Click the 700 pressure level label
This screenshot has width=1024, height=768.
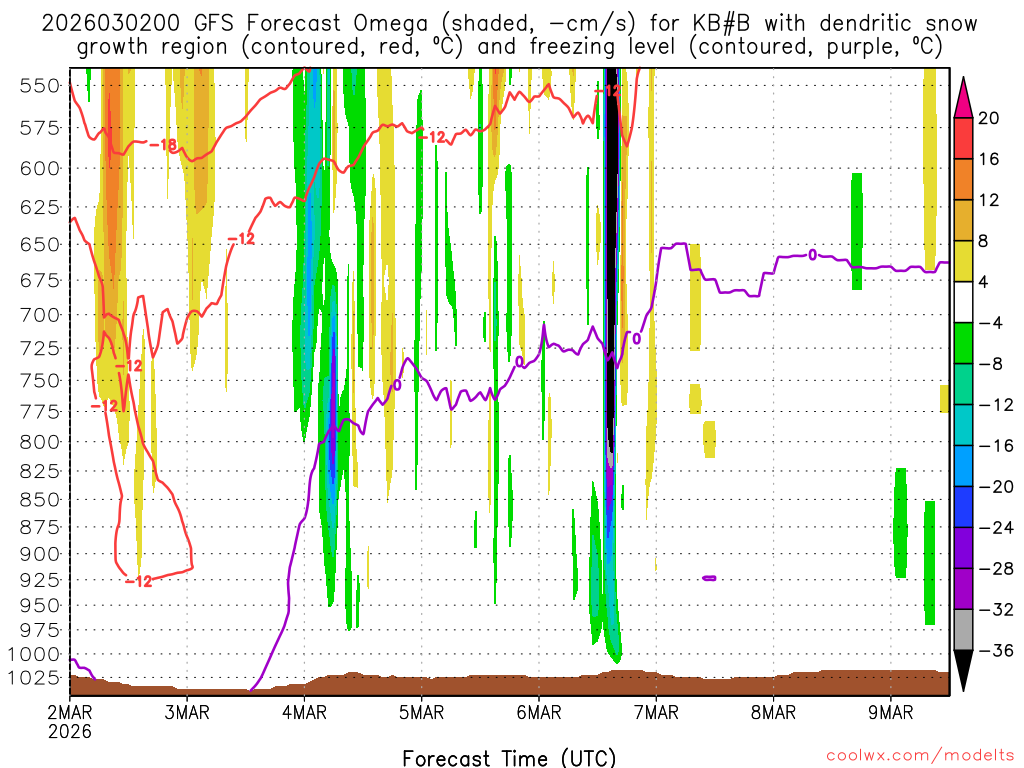click(x=39, y=315)
